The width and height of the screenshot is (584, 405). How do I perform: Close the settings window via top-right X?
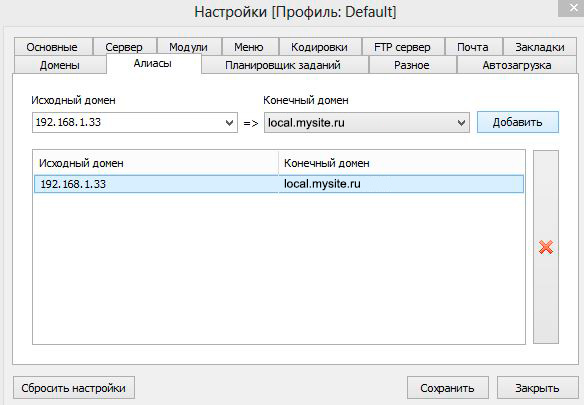tap(572, 8)
